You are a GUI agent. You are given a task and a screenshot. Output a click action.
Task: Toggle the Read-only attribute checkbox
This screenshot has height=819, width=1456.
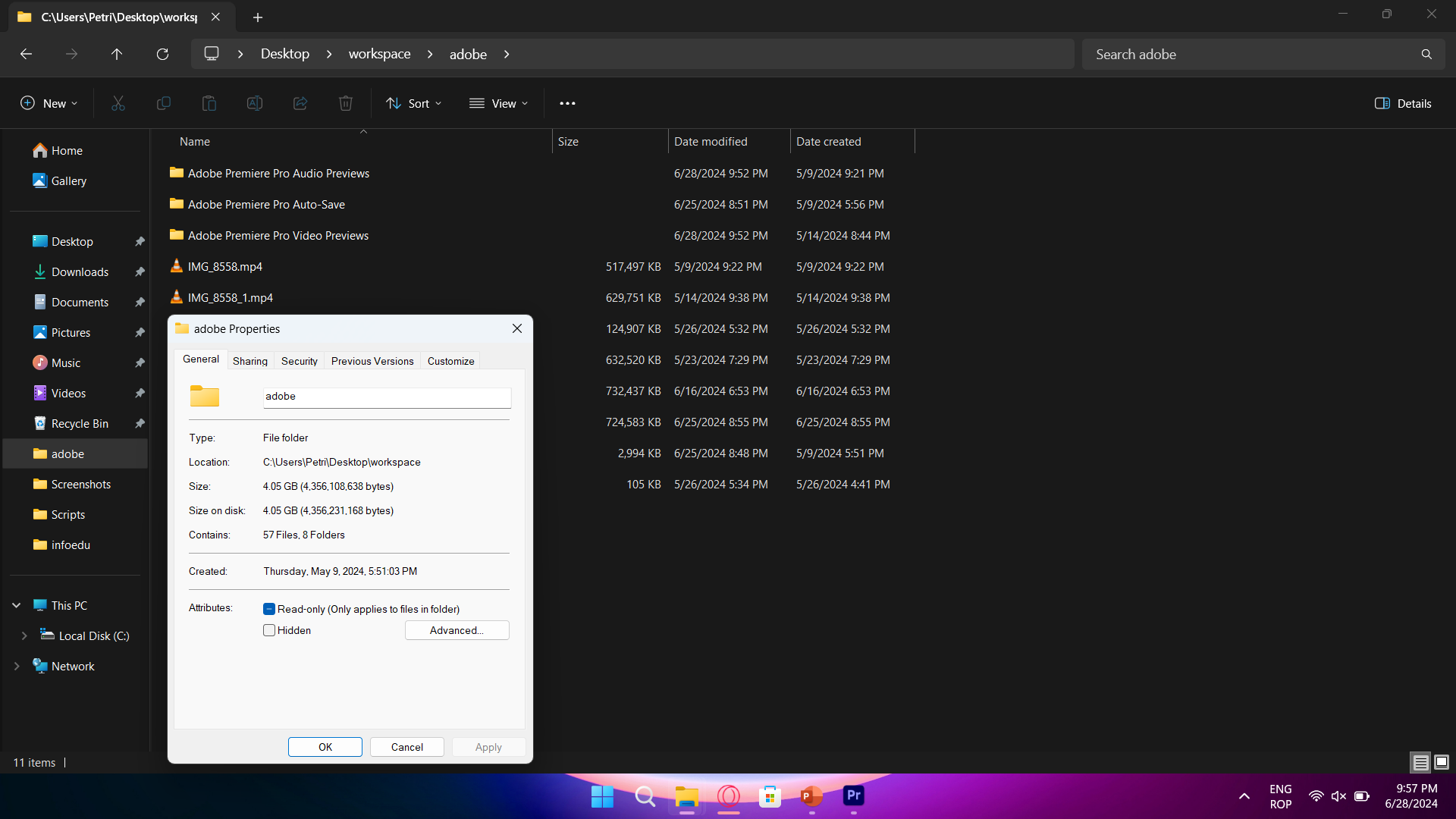coord(269,609)
